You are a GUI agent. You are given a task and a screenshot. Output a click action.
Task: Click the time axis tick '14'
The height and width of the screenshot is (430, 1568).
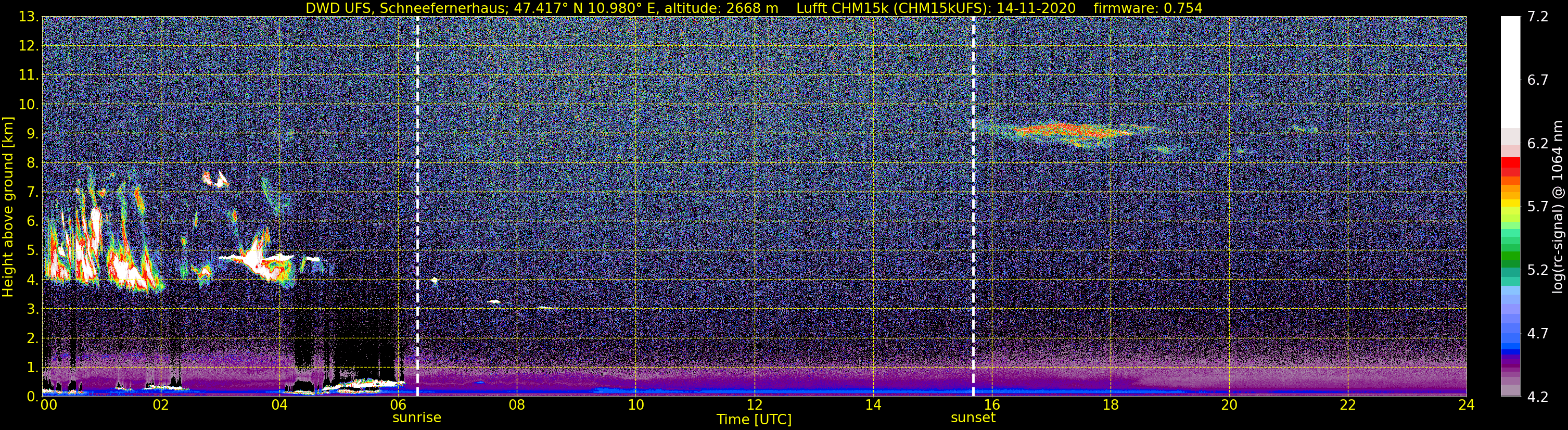pyautogui.click(x=873, y=405)
